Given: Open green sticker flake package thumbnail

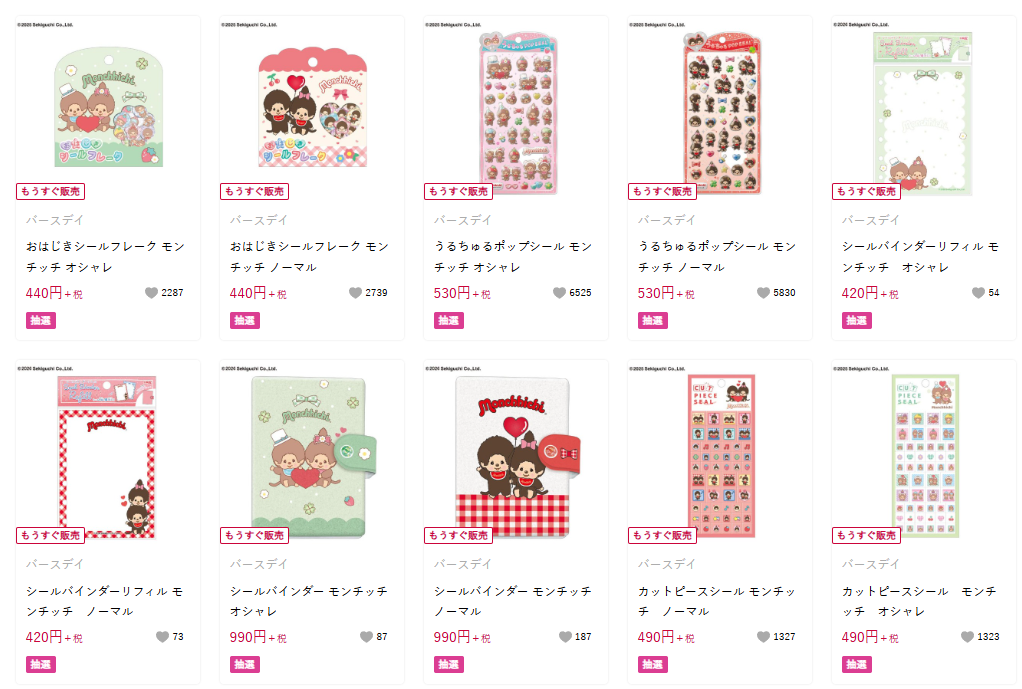Looking at the screenshot, I should pyautogui.click(x=108, y=107).
